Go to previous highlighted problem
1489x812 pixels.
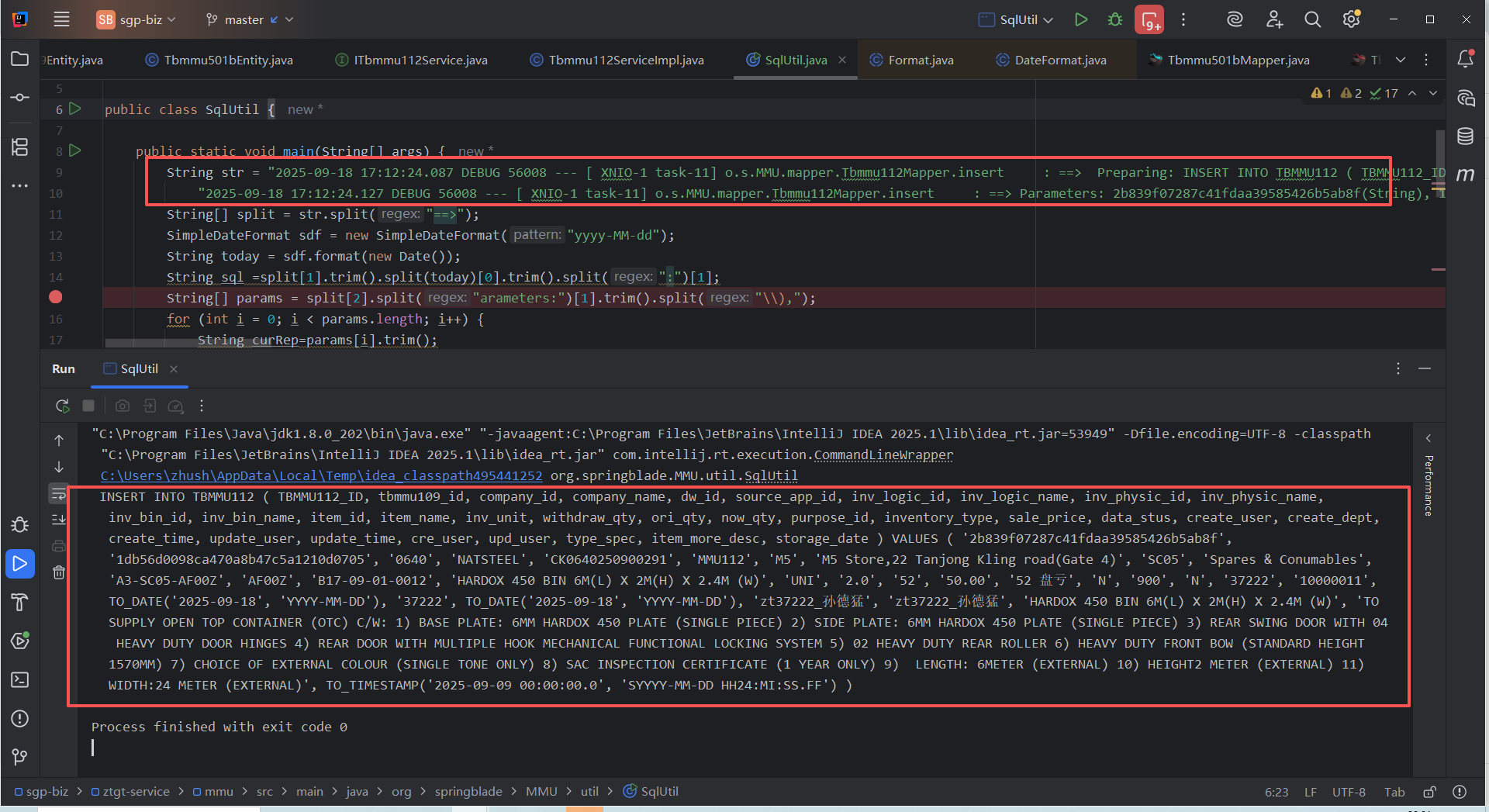(x=1412, y=93)
